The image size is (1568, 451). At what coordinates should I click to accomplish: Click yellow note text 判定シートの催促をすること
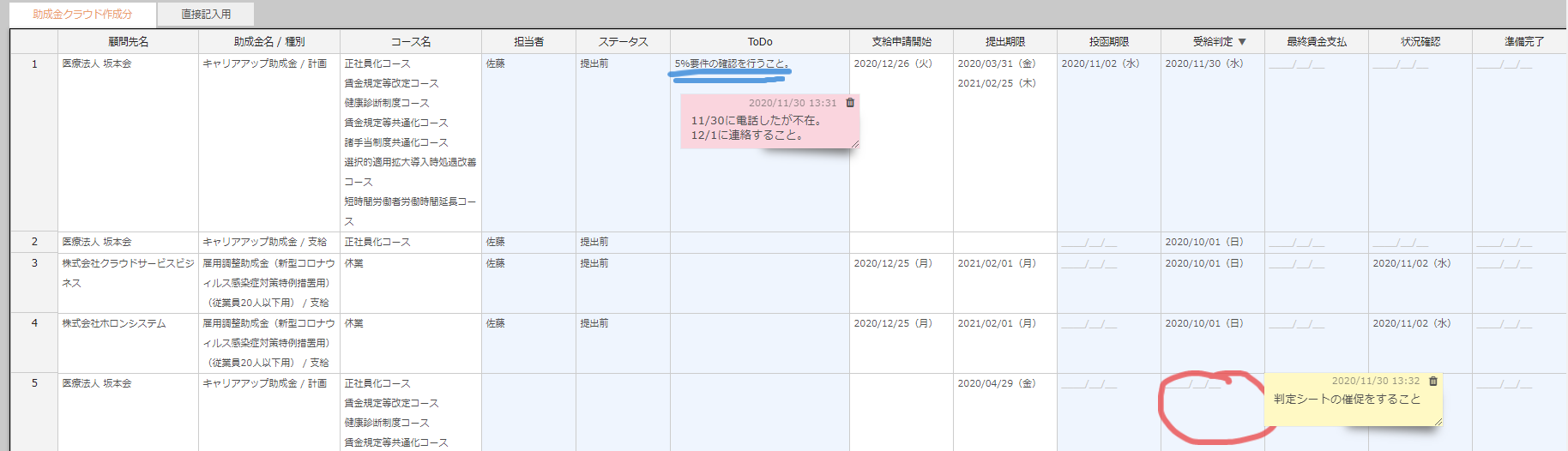click(1347, 400)
